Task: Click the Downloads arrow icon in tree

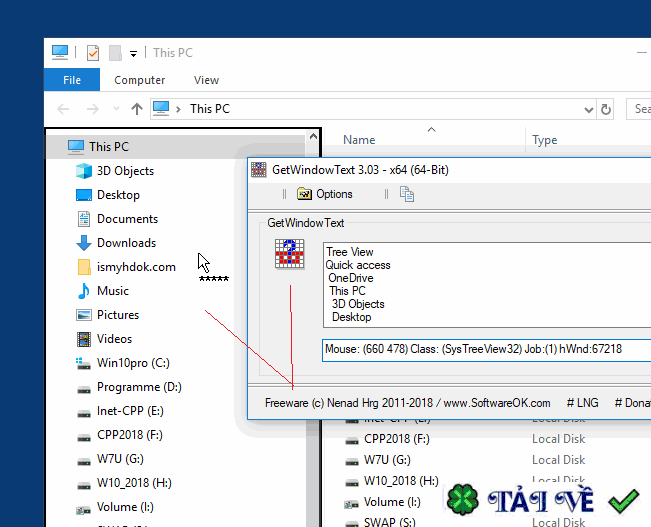Action: click(84, 243)
